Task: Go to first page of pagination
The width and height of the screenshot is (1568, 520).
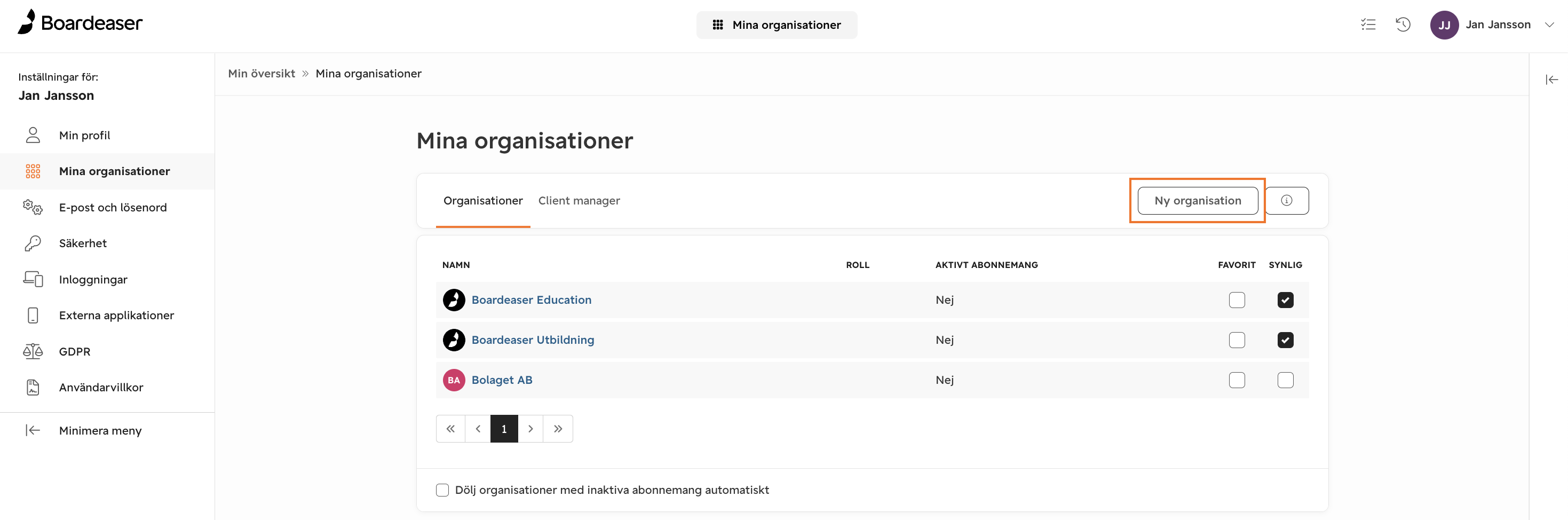Action: (450, 429)
